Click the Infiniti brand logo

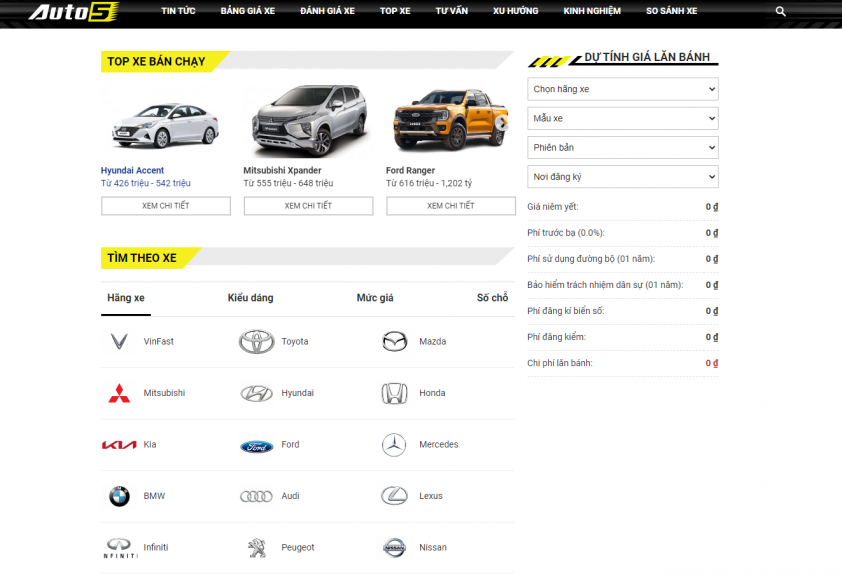(x=120, y=548)
